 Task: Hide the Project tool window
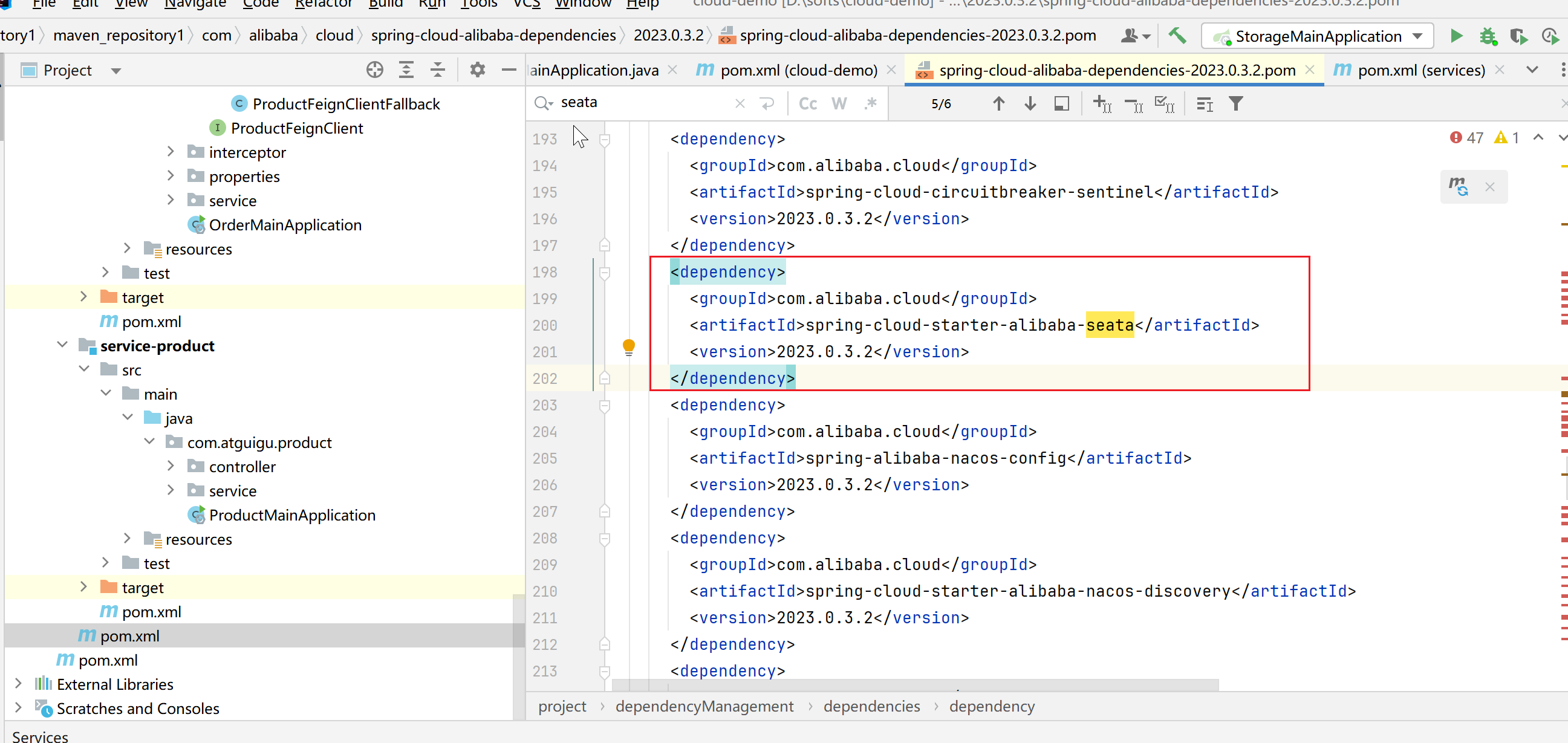click(x=509, y=70)
